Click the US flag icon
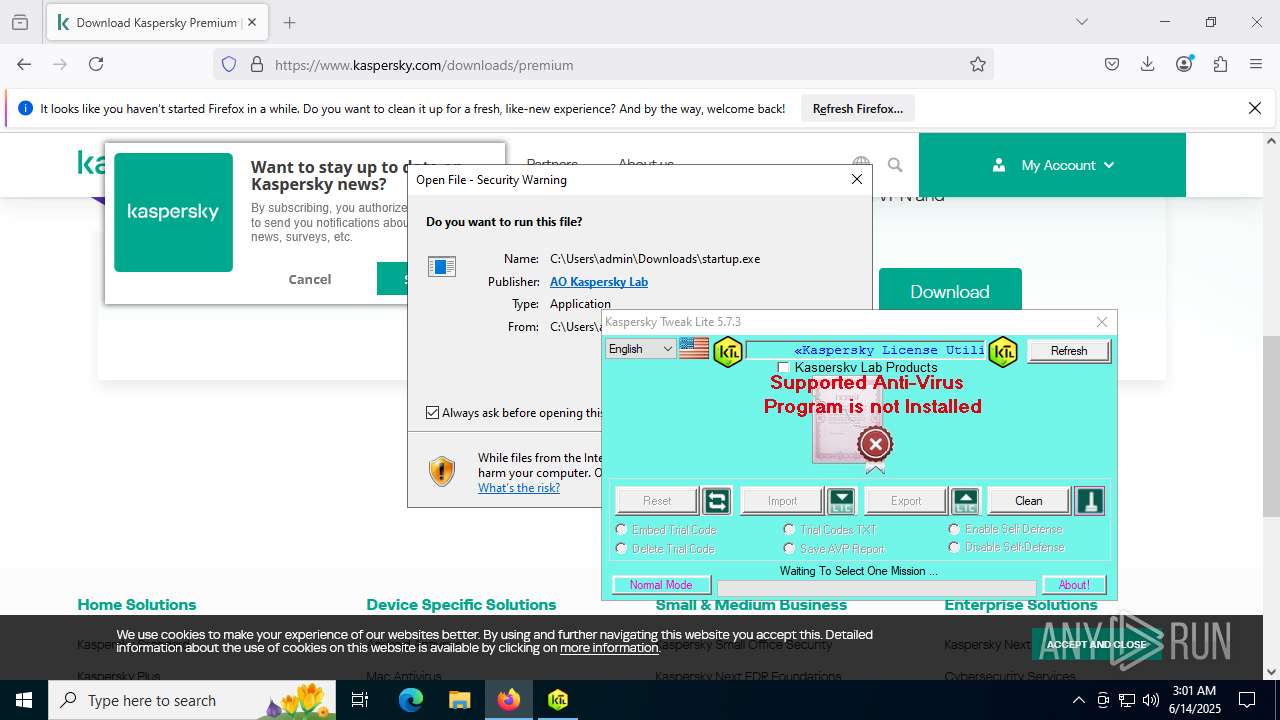This screenshot has width=1280, height=720. click(694, 349)
